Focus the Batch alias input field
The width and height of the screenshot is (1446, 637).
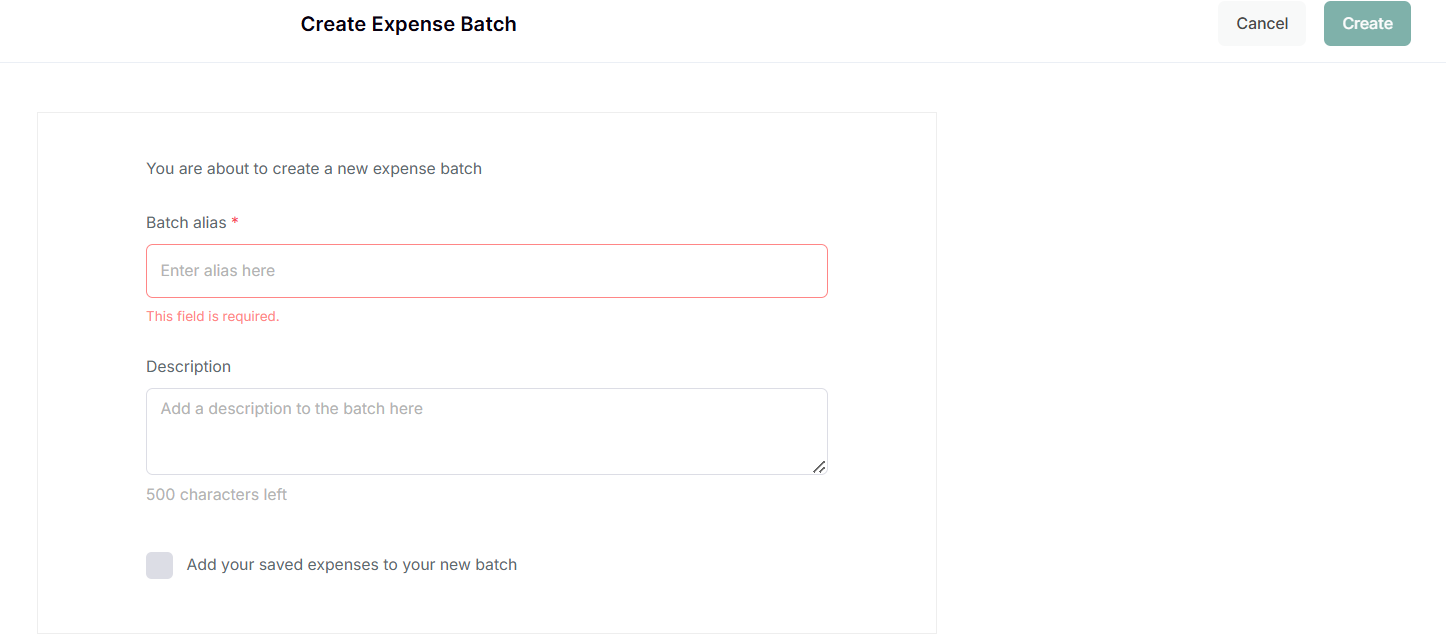pos(487,271)
